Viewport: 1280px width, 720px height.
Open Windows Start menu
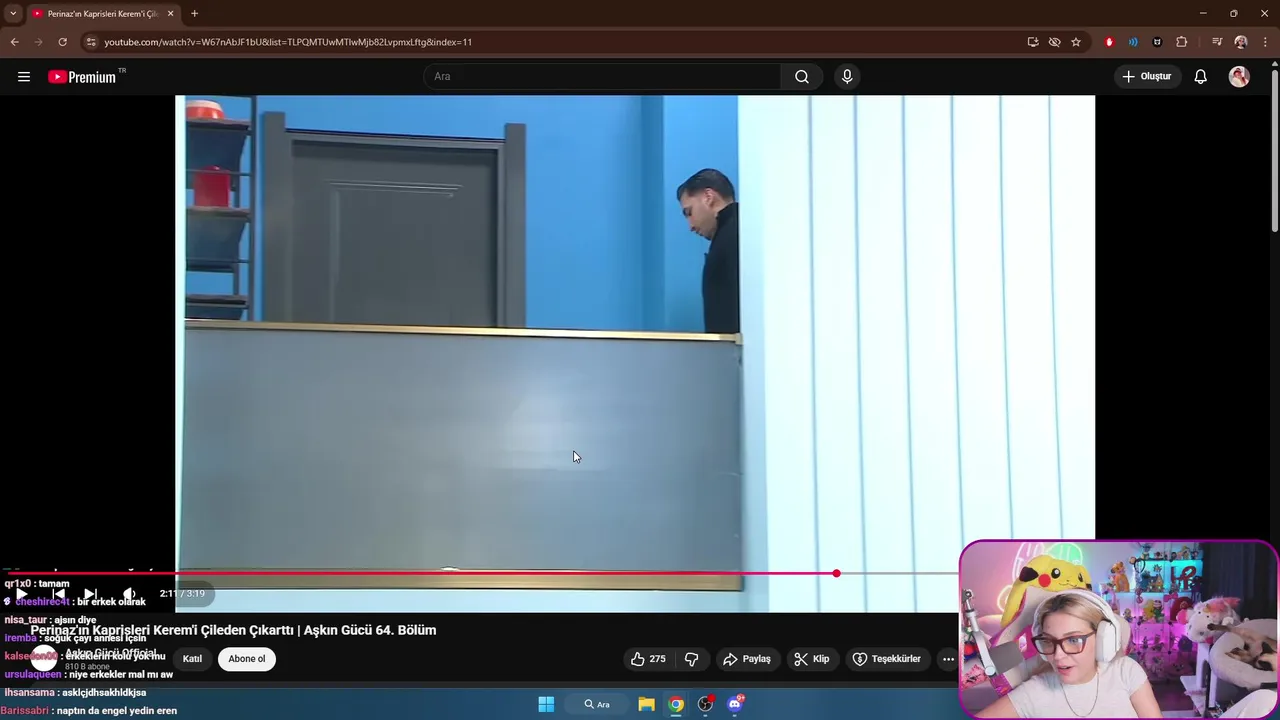point(546,704)
